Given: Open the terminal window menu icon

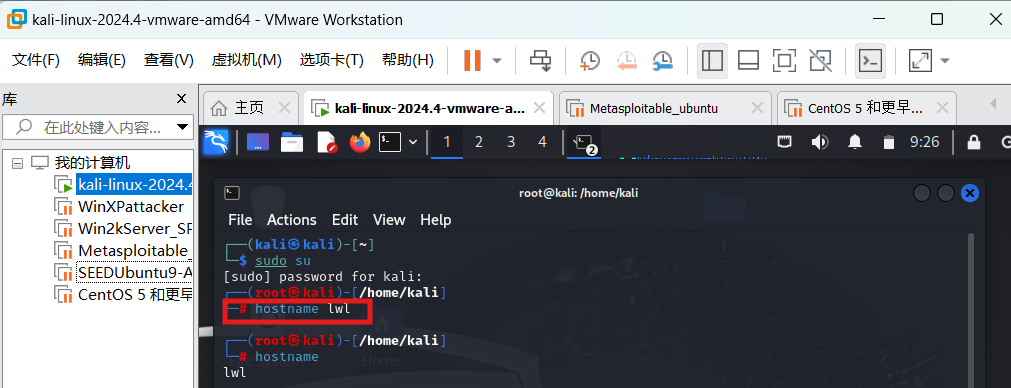Looking at the screenshot, I should point(232,193).
